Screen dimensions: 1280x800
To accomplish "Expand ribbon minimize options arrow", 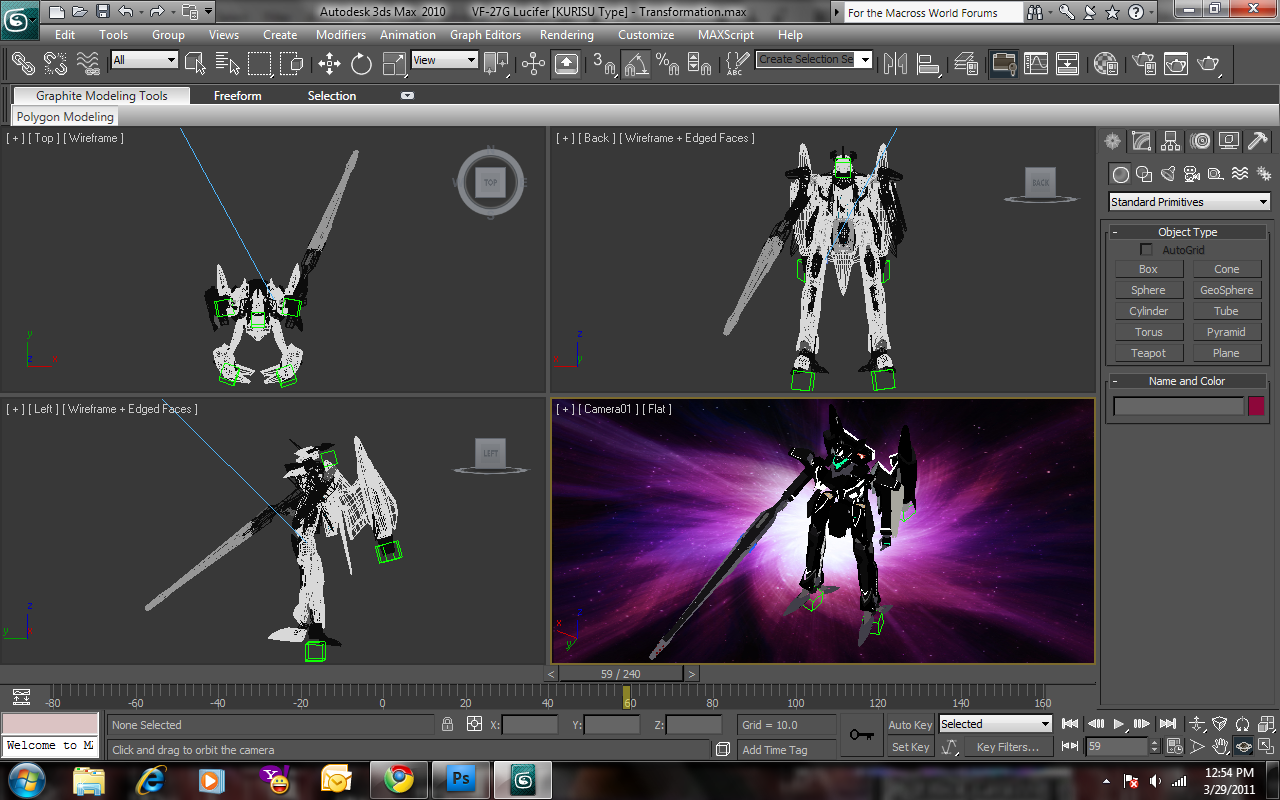I will (407, 96).
